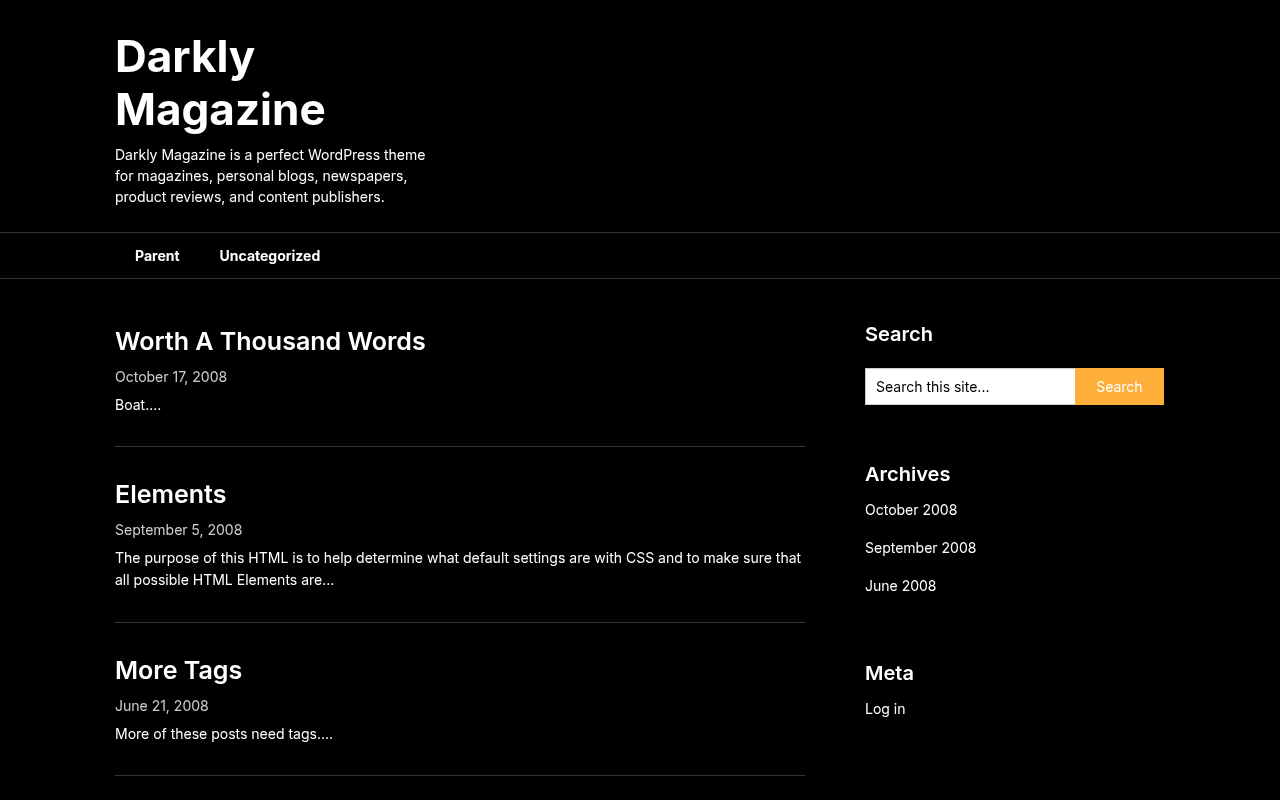Viewport: 1280px width, 800px height.
Task: View the October 2008 archive
Action: tap(911, 510)
